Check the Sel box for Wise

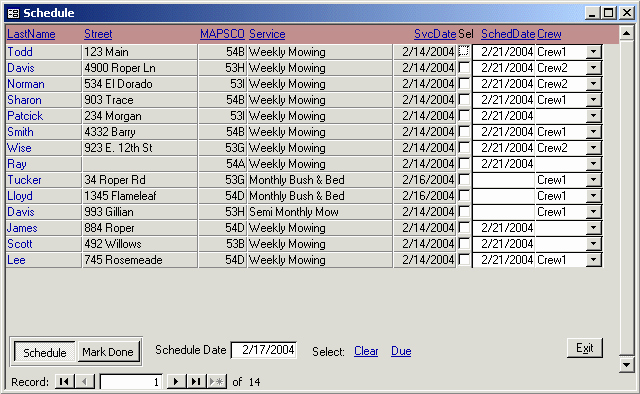(x=464, y=147)
